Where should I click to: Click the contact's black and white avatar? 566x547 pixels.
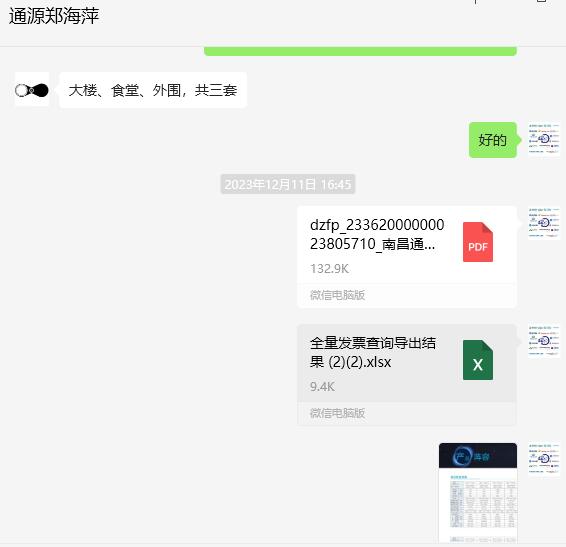[x=32, y=90]
